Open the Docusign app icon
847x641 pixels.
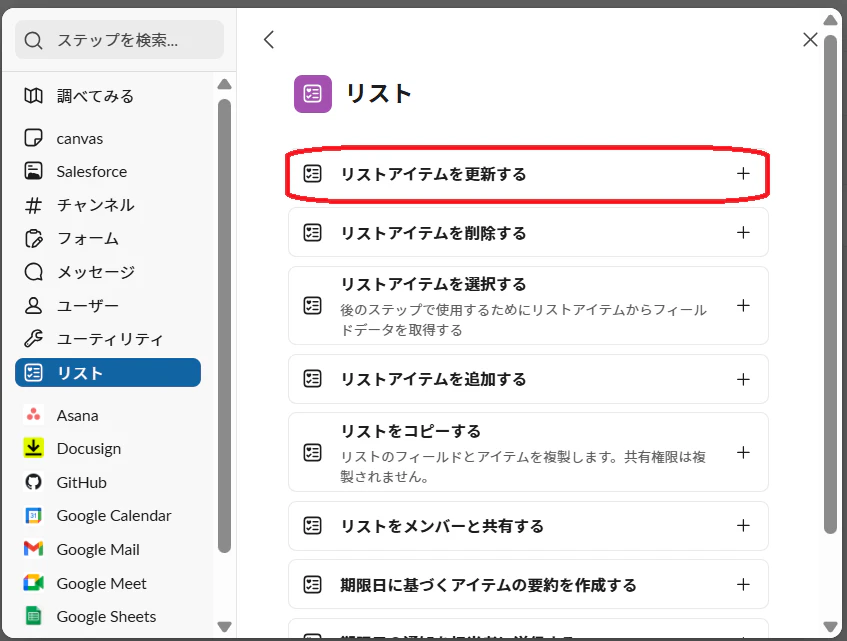[33, 448]
